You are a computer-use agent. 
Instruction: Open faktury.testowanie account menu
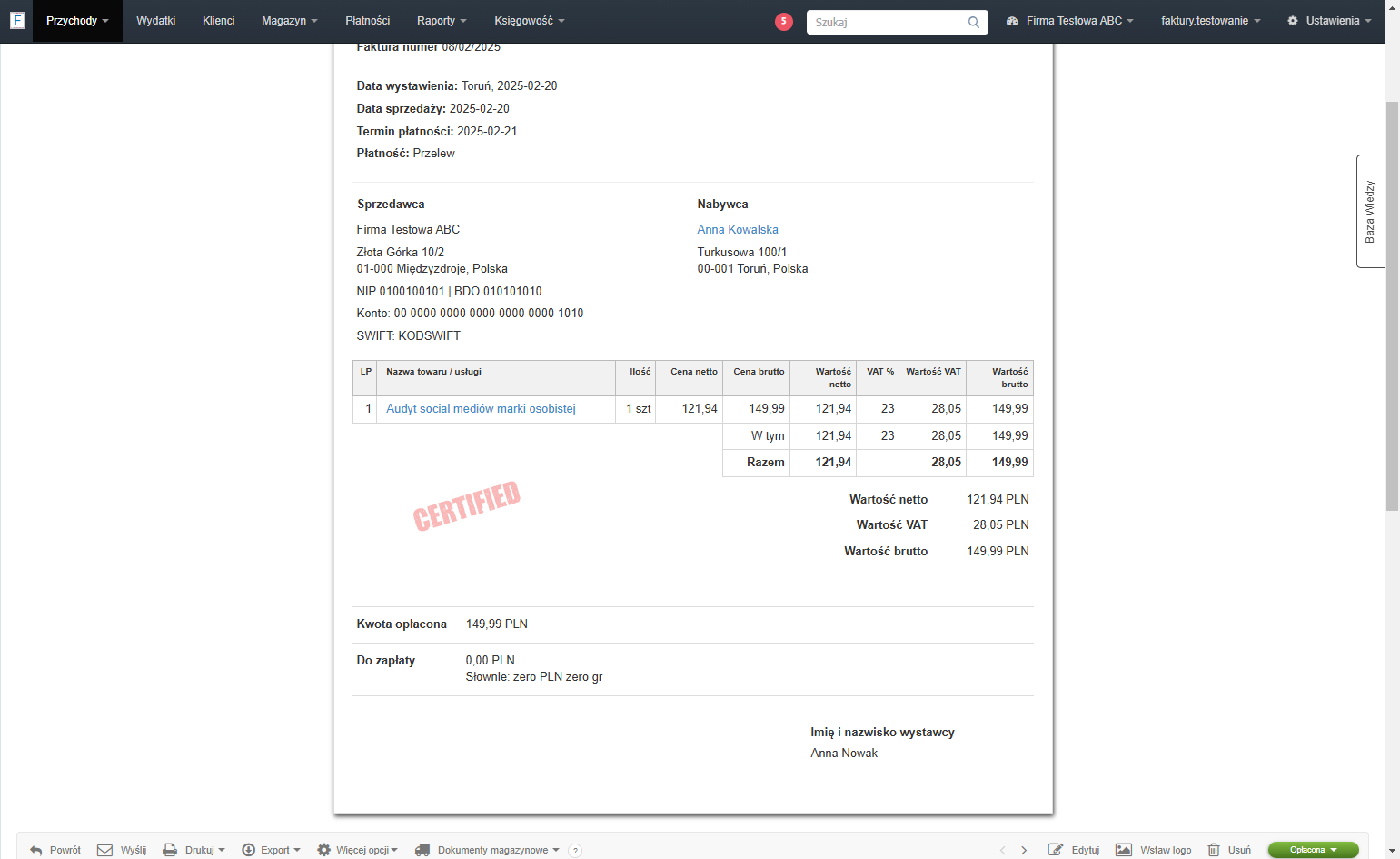point(1211,21)
